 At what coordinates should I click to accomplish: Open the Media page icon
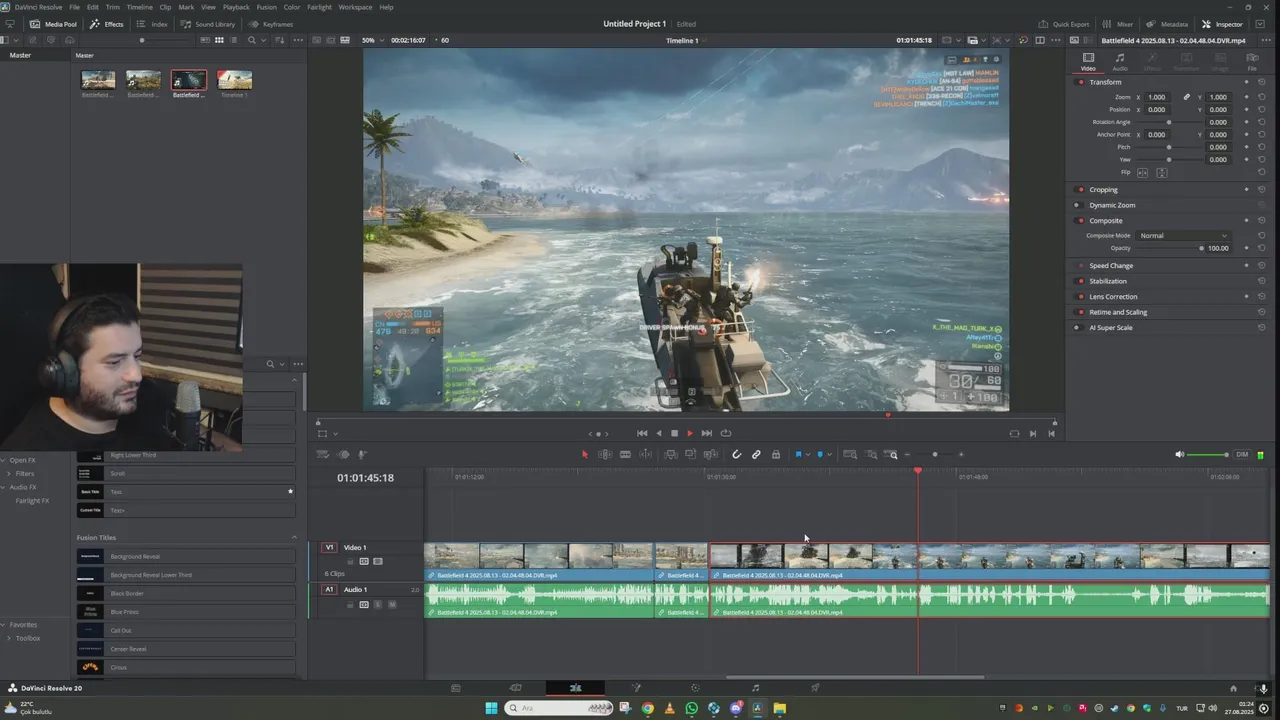tap(456, 688)
